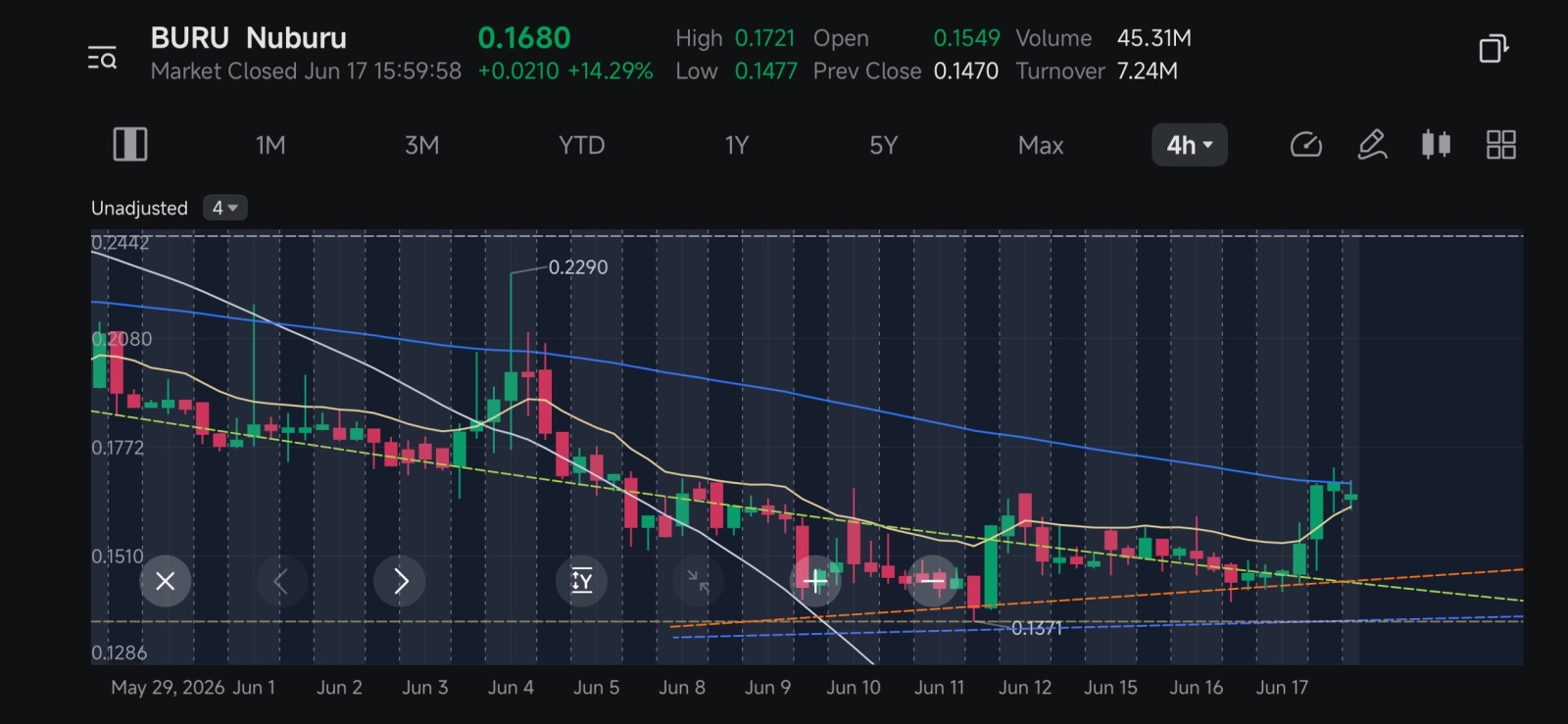Tap the Market Closed Jun 17 timestamp
This screenshot has height=724, width=1568.
[x=306, y=71]
